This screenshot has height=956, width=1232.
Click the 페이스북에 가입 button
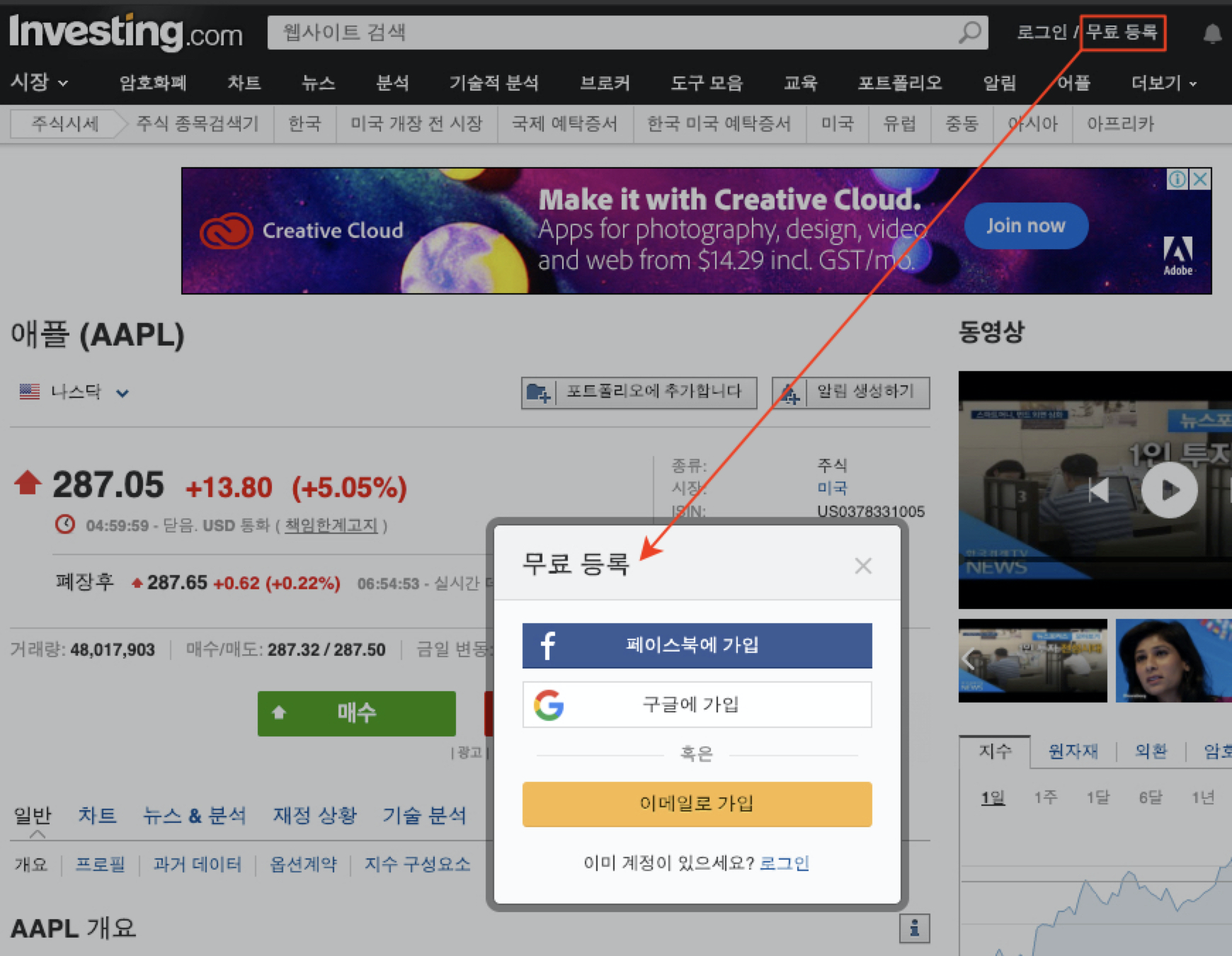click(x=697, y=645)
